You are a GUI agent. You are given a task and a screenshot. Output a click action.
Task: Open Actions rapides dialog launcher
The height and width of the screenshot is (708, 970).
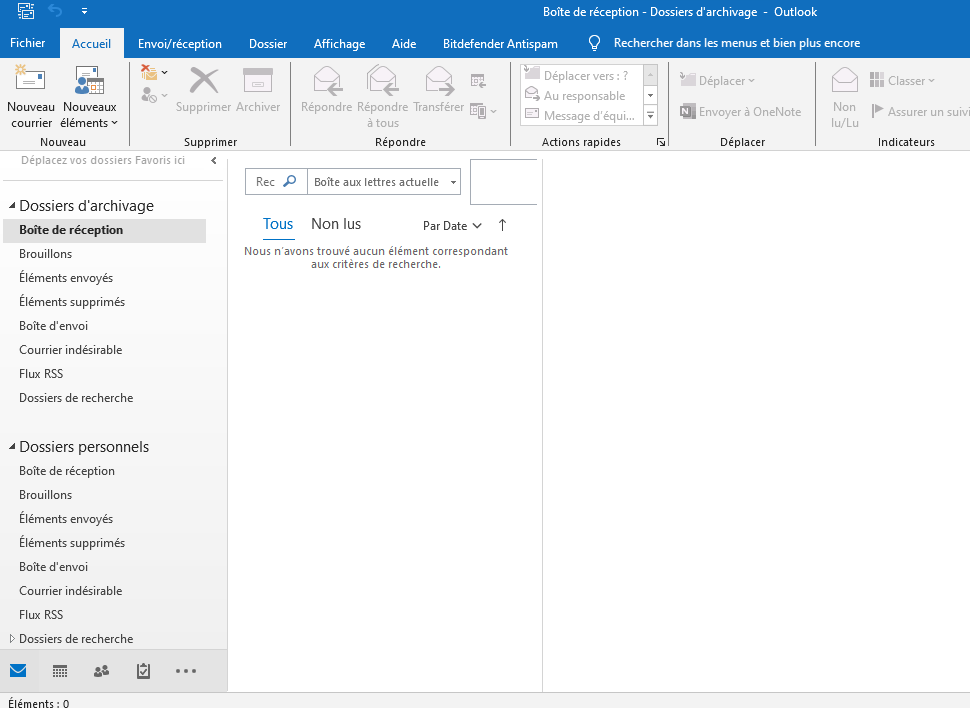(x=661, y=142)
